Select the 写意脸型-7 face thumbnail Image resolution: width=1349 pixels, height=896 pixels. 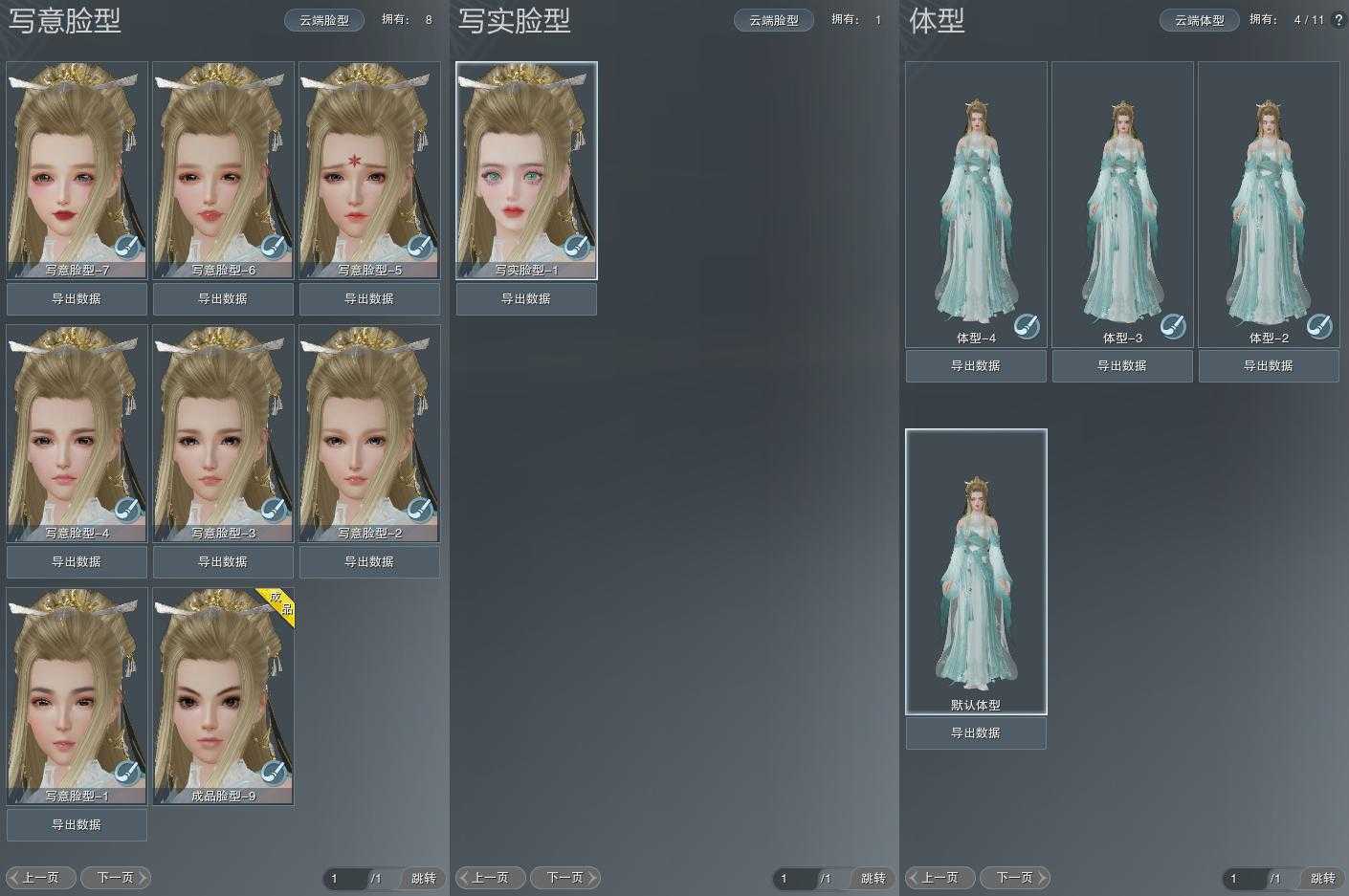click(77, 171)
